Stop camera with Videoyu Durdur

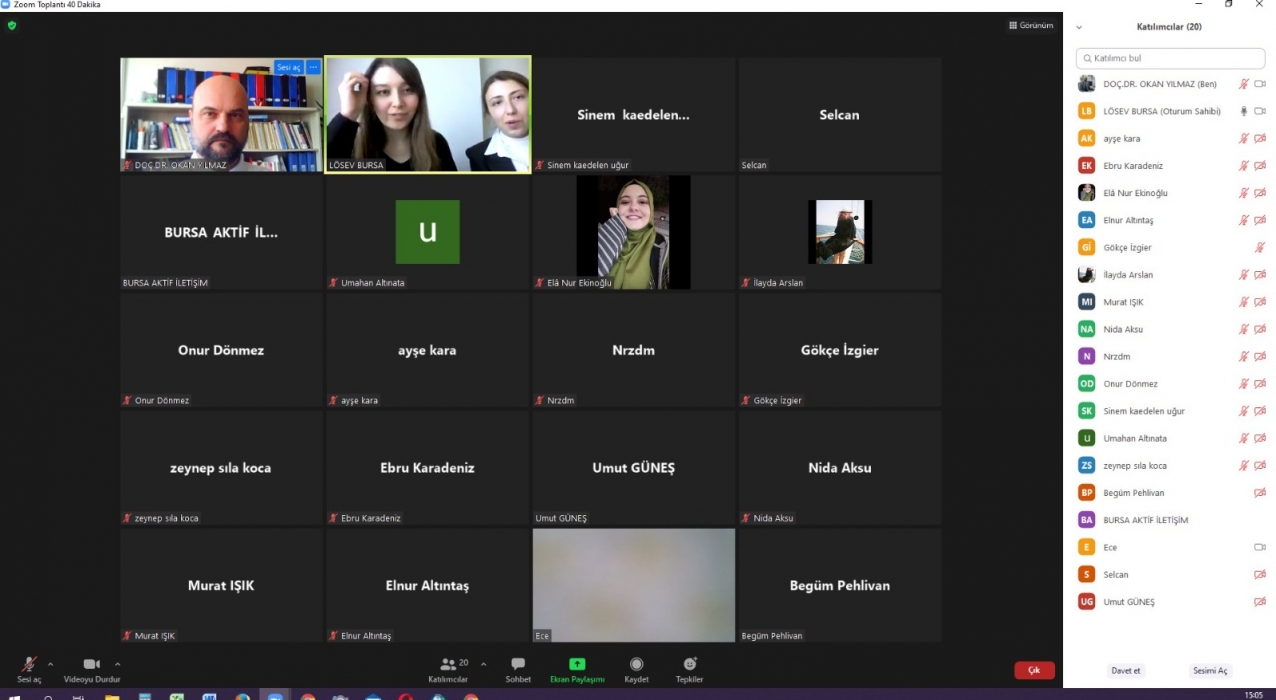pyautogui.click(x=91, y=667)
